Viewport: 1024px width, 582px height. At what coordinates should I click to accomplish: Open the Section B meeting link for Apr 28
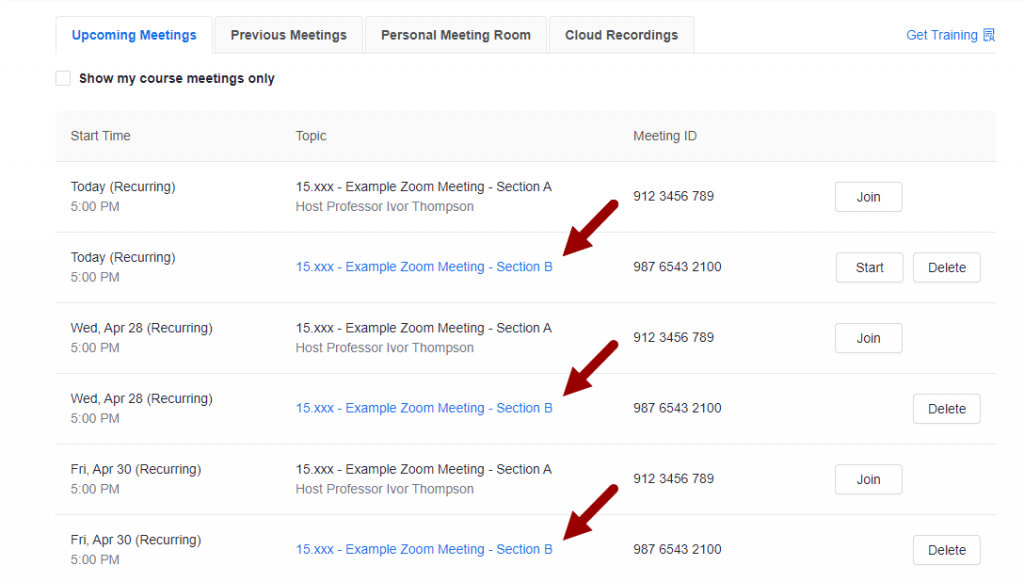(424, 408)
